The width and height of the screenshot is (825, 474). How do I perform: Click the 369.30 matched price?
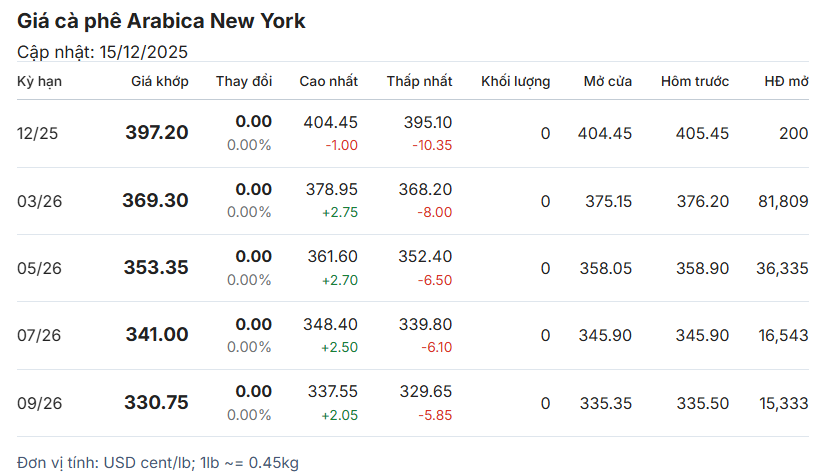click(x=155, y=200)
